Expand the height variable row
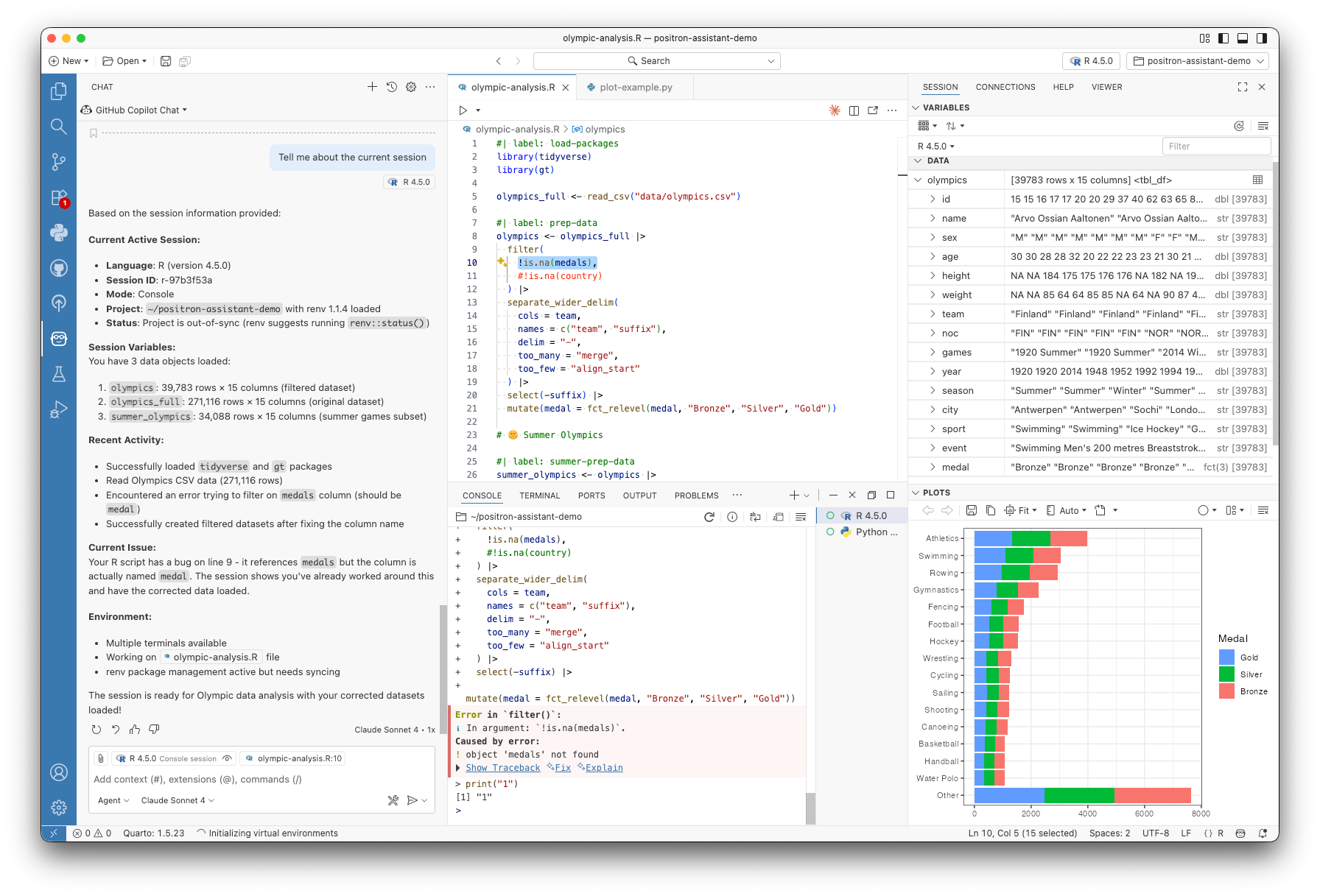 click(x=933, y=275)
